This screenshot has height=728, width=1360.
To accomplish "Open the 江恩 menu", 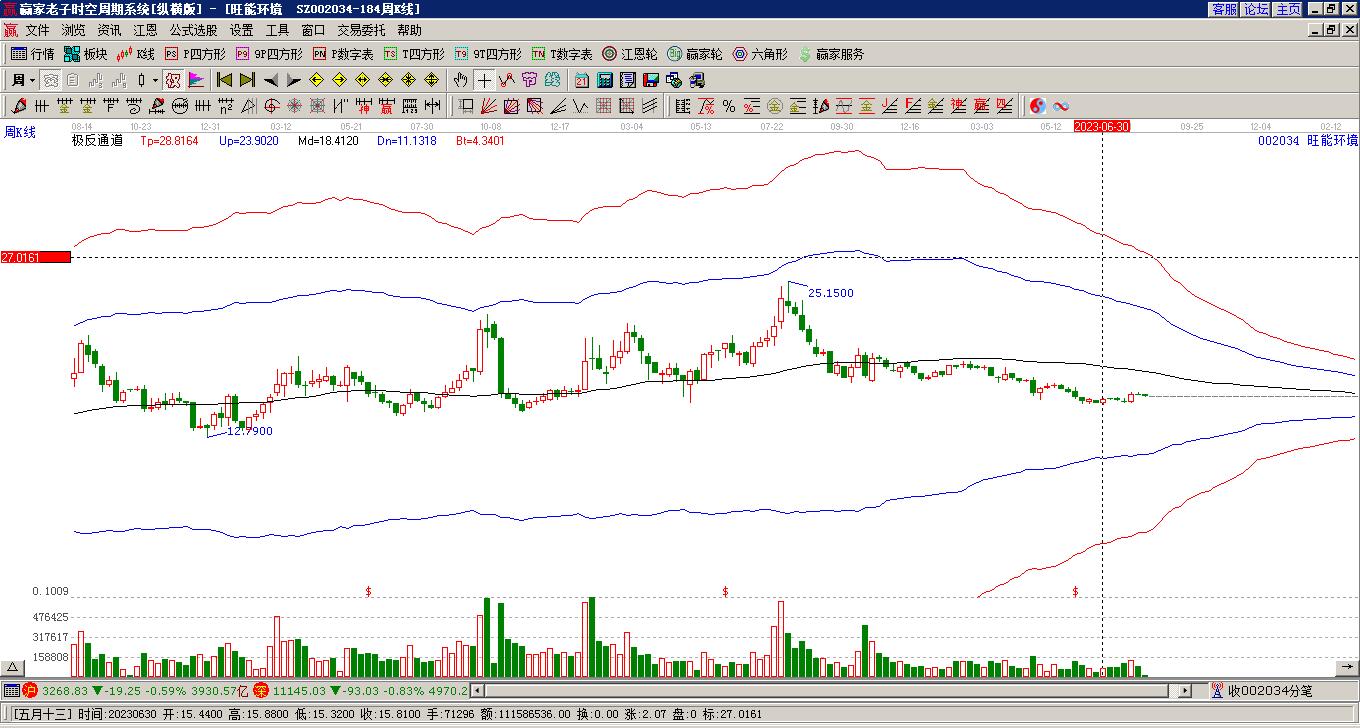I will pyautogui.click(x=145, y=31).
